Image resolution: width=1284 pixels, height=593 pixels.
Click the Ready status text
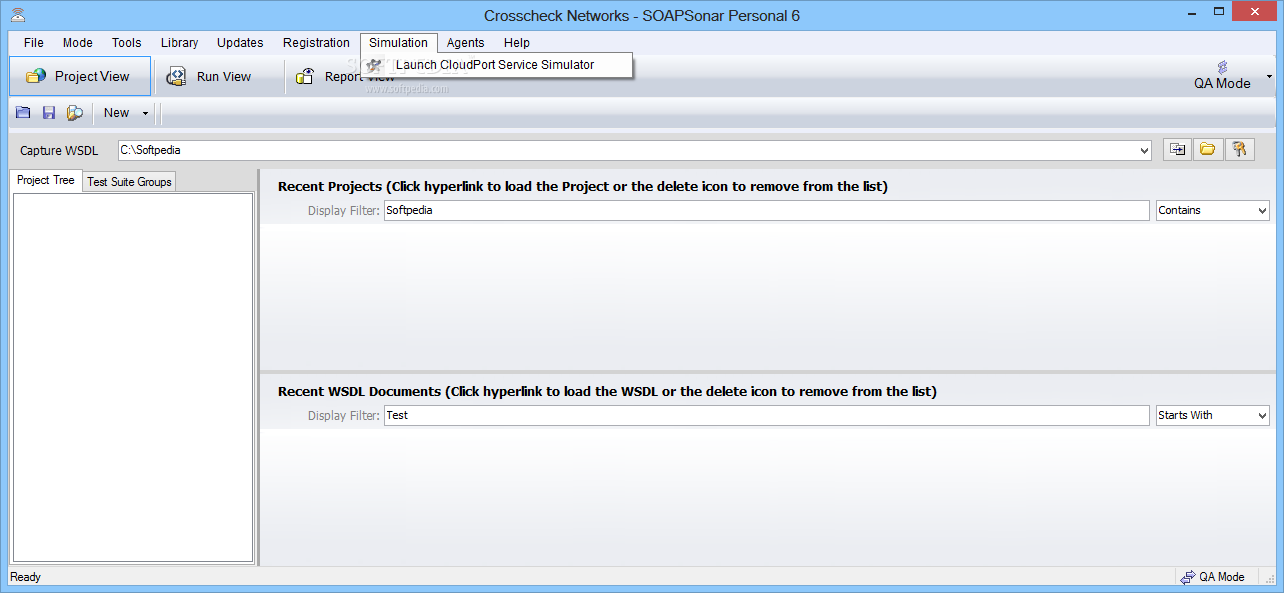coord(26,577)
